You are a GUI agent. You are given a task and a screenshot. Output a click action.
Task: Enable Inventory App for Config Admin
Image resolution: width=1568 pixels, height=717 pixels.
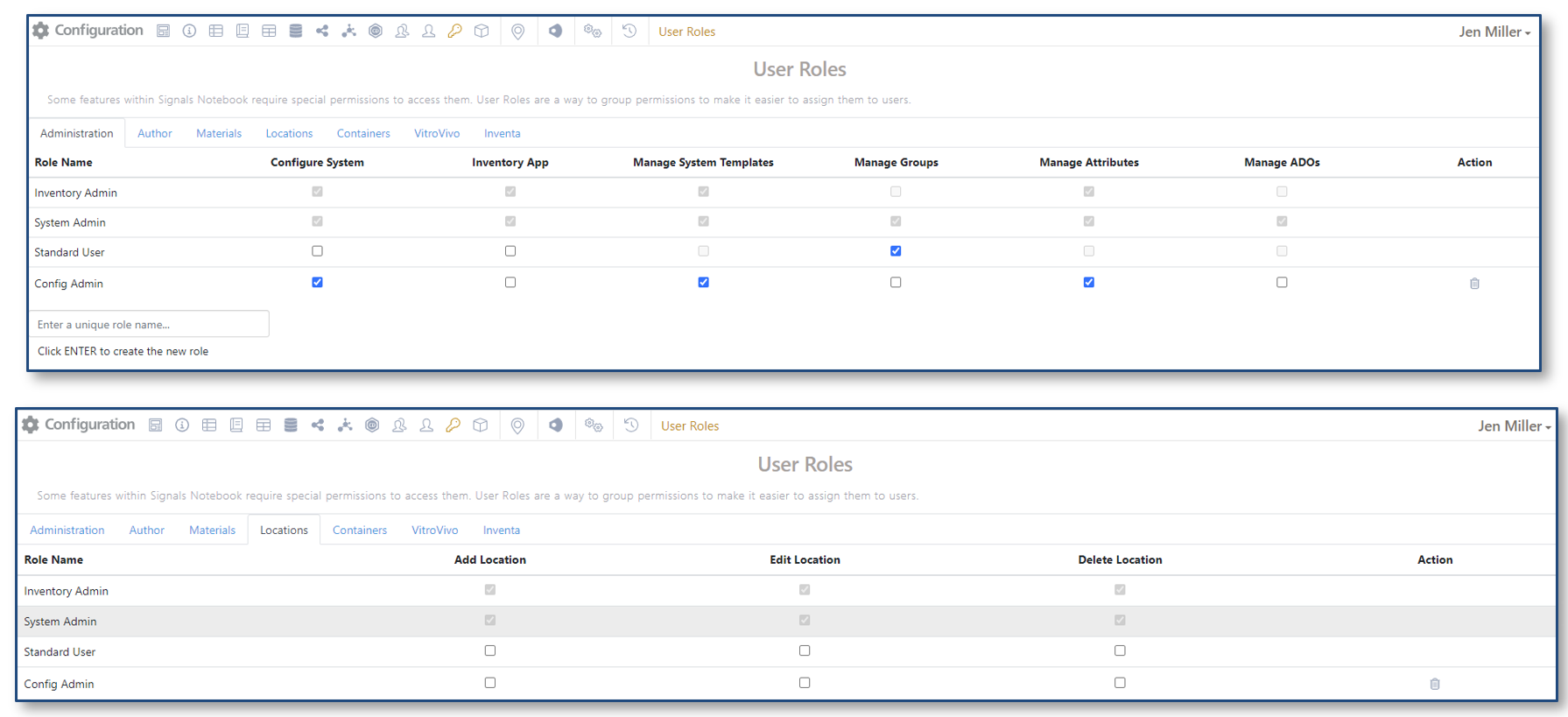[x=510, y=283]
